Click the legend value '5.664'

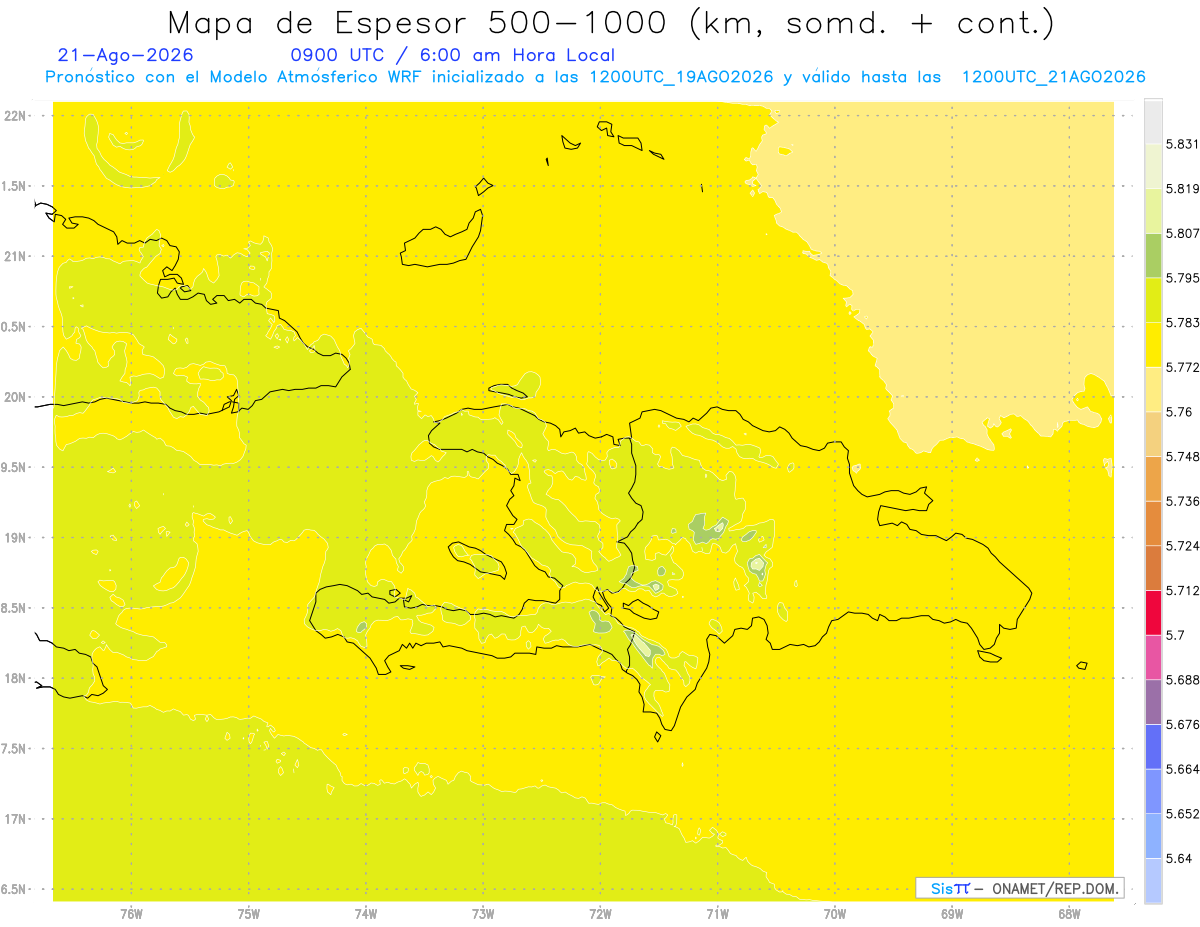[1182, 769]
